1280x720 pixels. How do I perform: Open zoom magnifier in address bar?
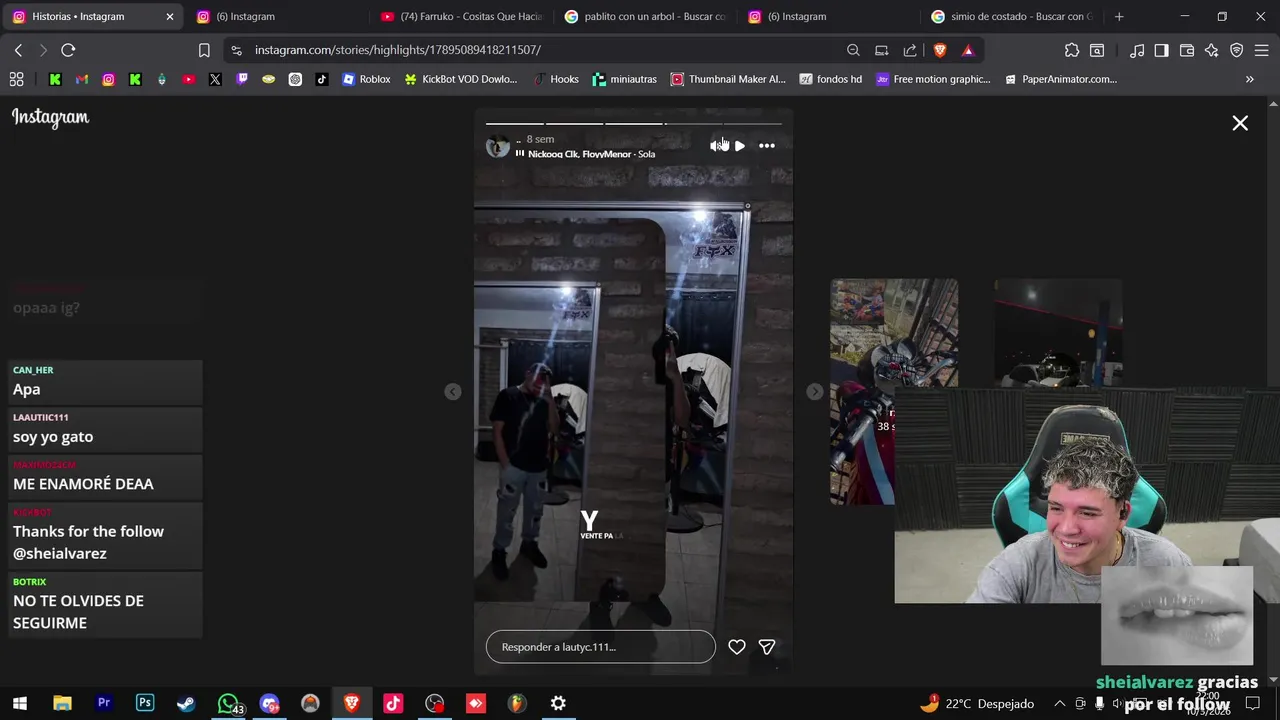tap(853, 50)
